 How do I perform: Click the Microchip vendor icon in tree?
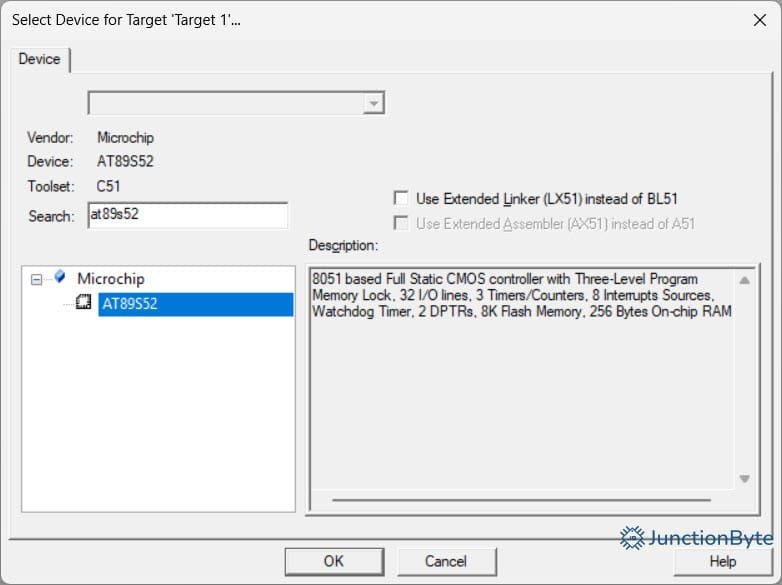point(61,278)
